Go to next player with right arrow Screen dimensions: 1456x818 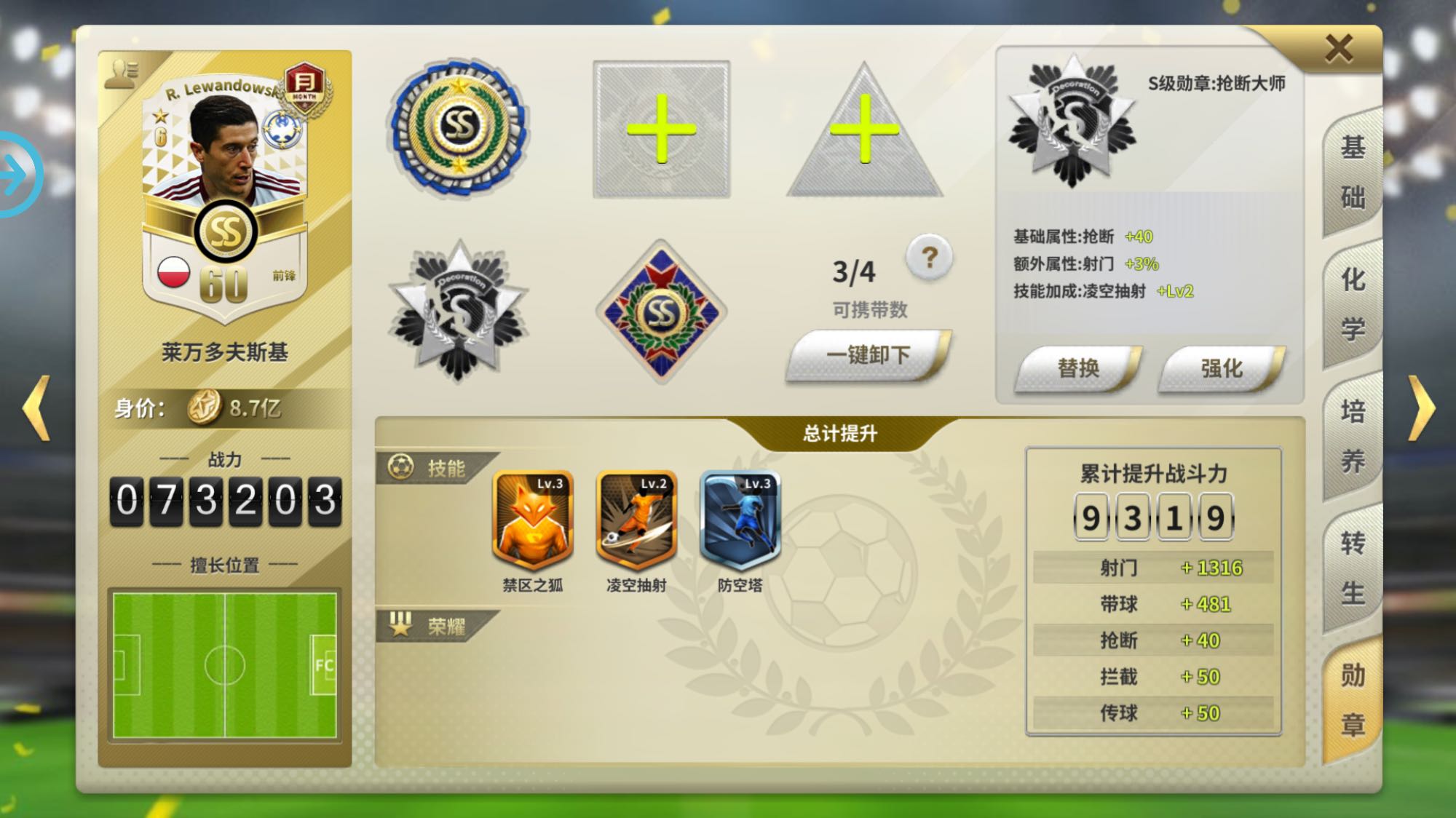[x=1421, y=408]
